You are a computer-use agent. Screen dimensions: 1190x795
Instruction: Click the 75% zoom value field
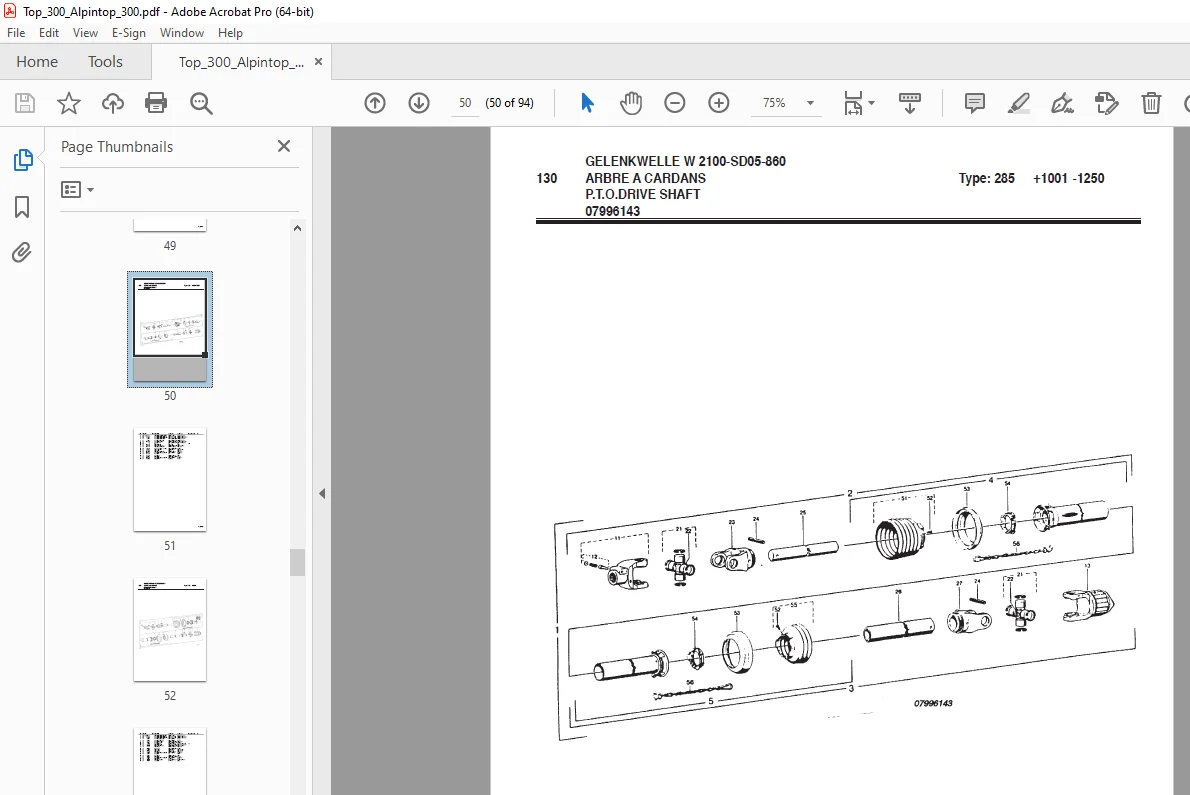pyautogui.click(x=774, y=102)
